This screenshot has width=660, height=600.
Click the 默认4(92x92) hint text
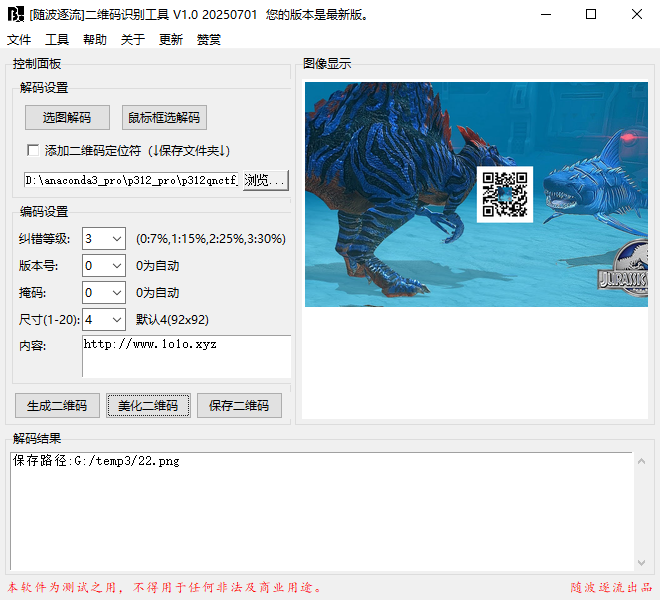click(x=172, y=320)
